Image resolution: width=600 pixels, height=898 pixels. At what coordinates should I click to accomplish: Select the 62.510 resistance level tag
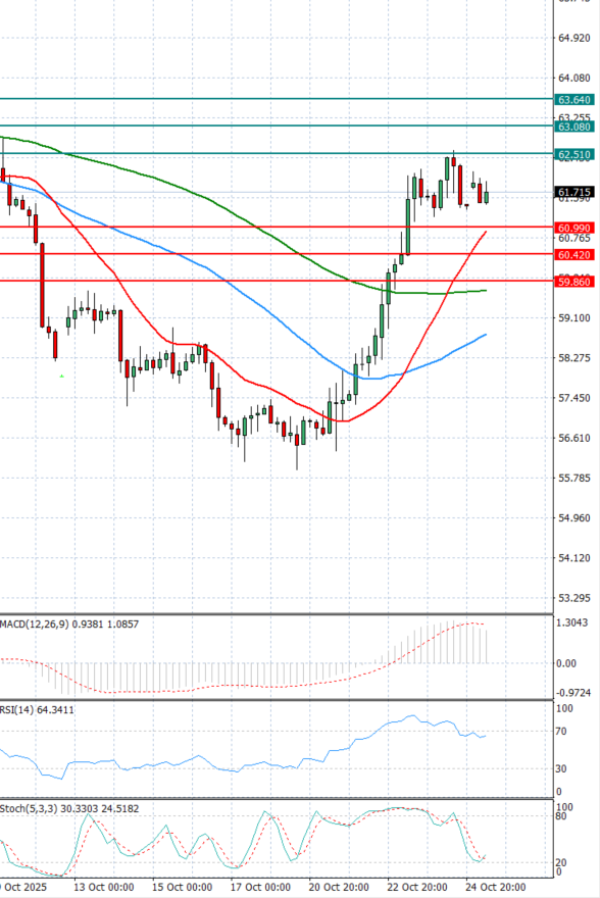[x=574, y=154]
